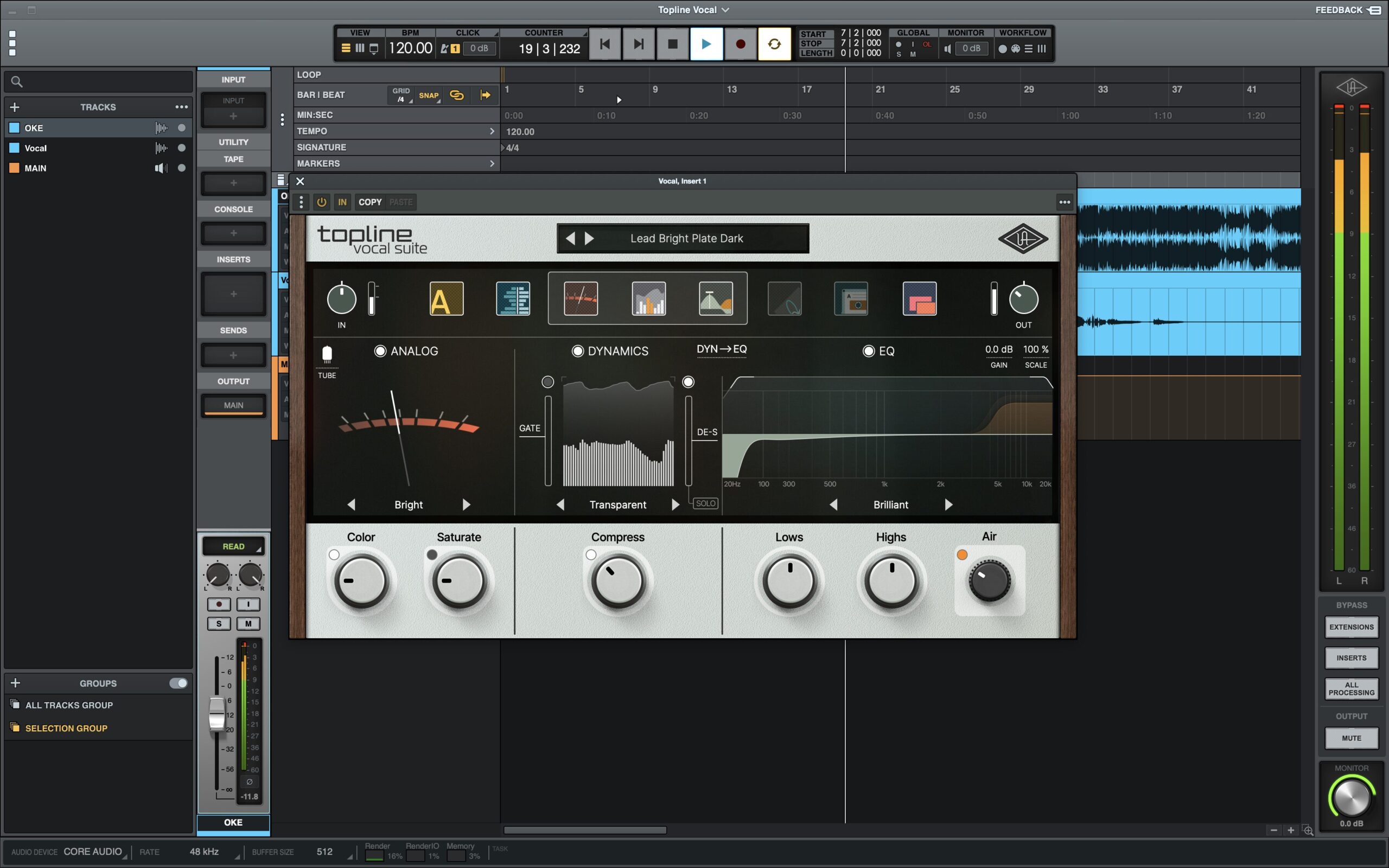Enable the ANALOG section radio button
Viewport: 1389px width, 868px height.
click(x=380, y=351)
